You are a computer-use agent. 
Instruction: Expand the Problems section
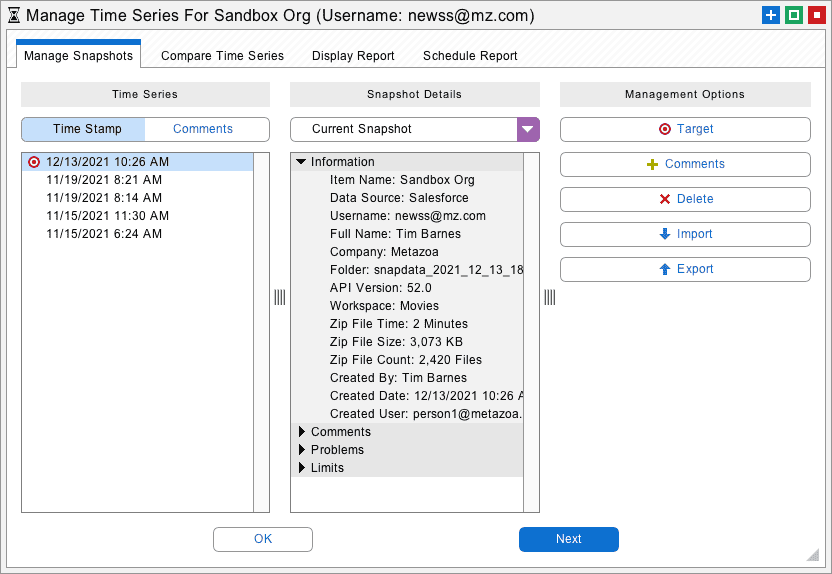(301, 450)
